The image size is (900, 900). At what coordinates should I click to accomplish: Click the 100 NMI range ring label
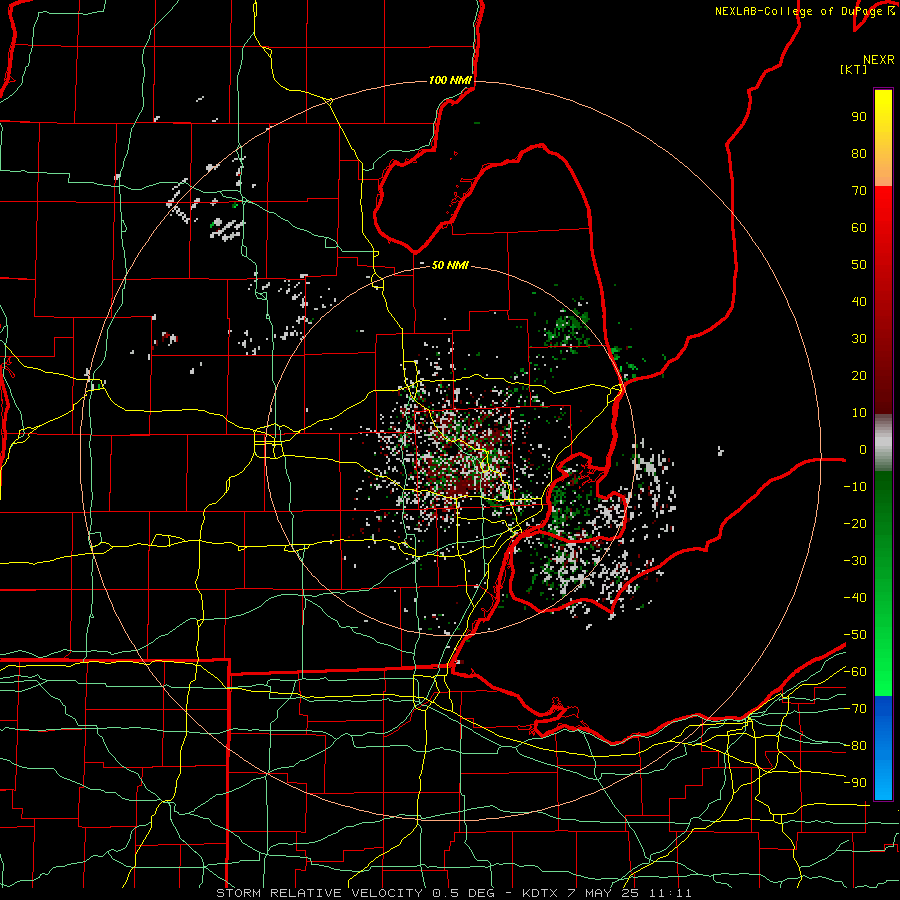click(450, 80)
